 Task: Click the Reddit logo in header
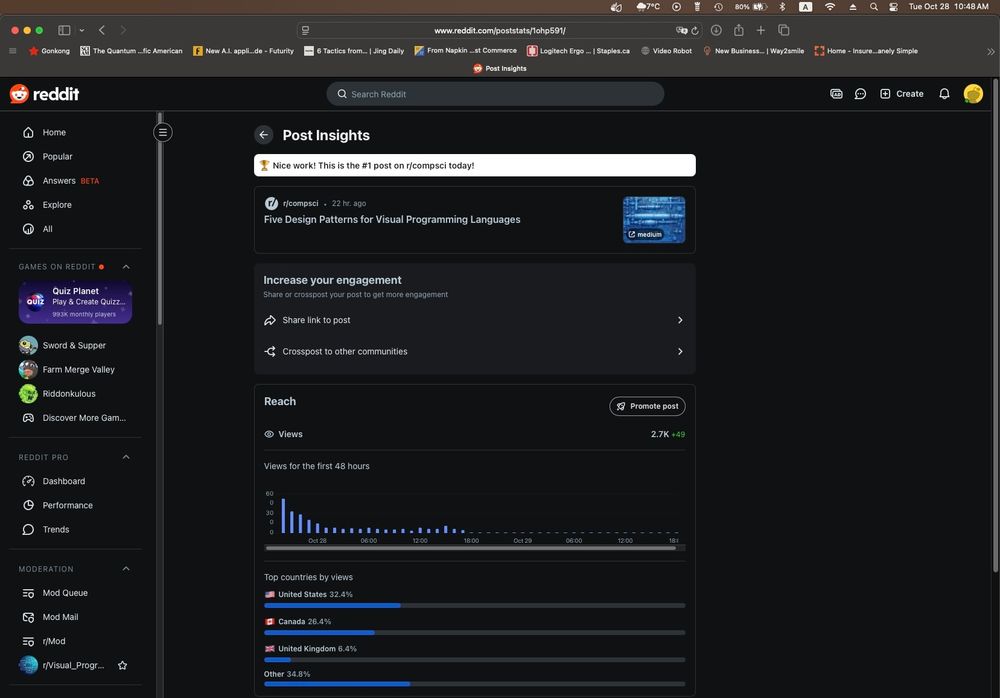click(45, 94)
